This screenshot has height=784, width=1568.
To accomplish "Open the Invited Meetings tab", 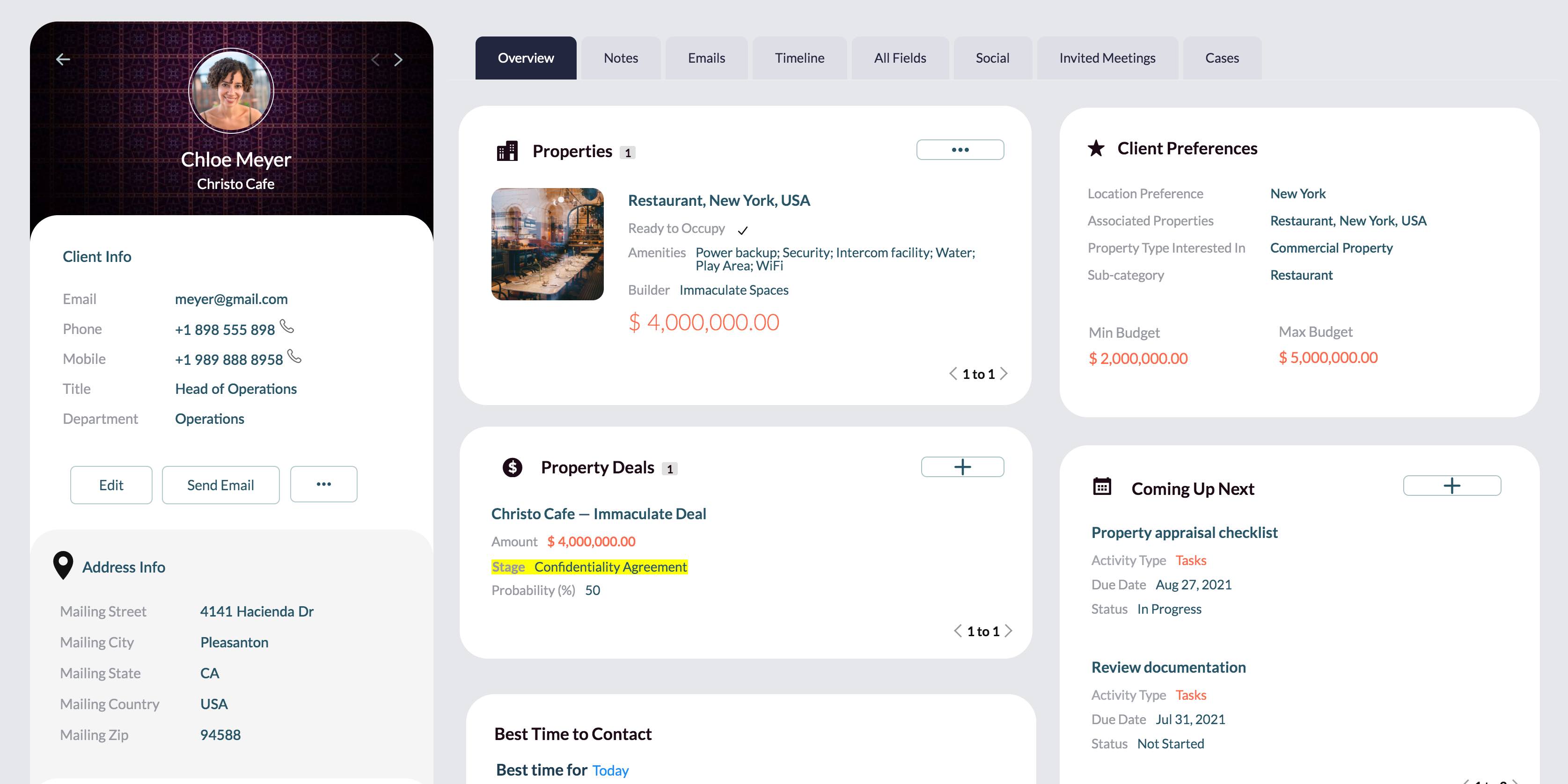I will click(x=1106, y=58).
